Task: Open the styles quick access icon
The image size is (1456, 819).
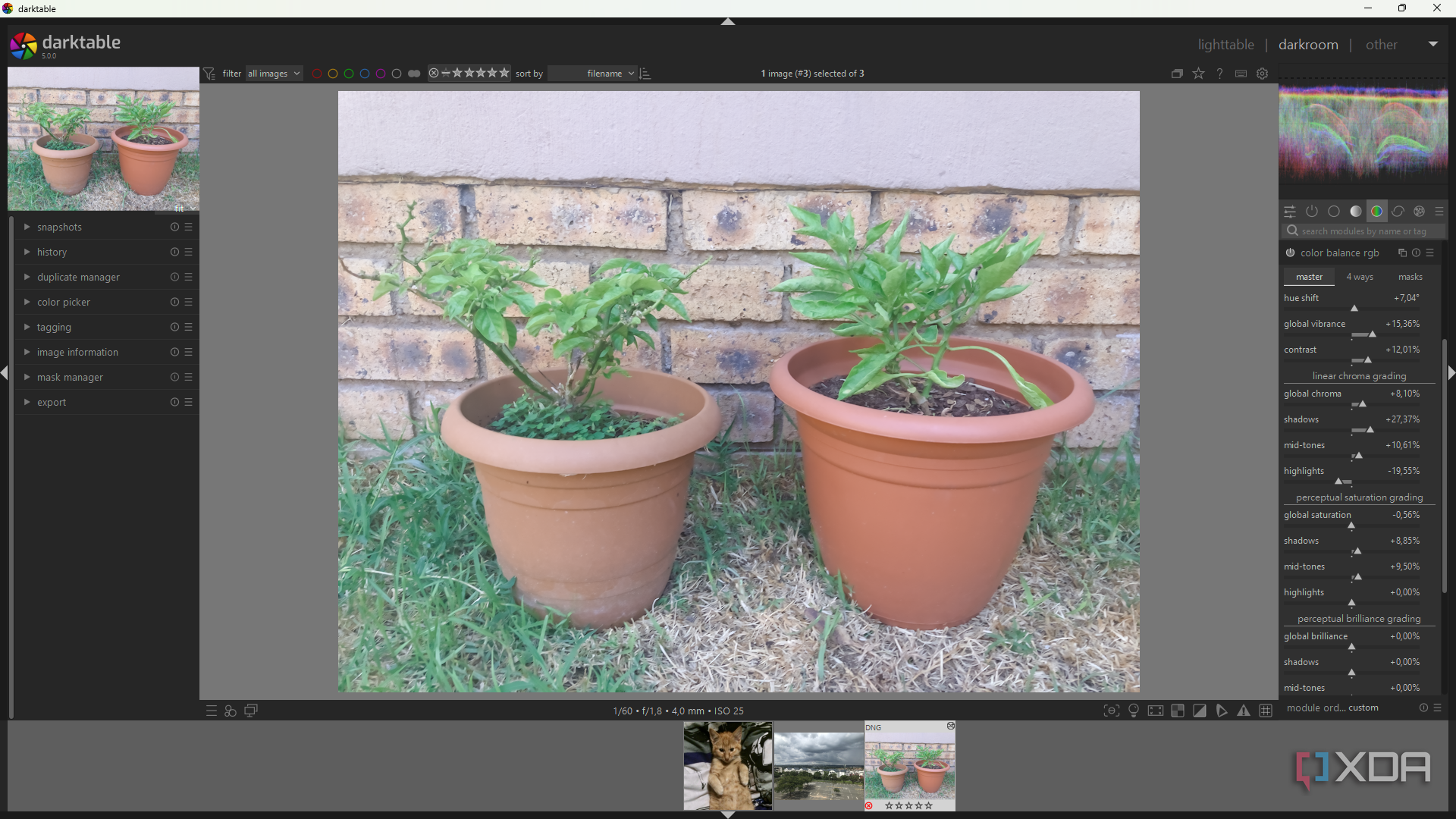Action: tap(231, 711)
